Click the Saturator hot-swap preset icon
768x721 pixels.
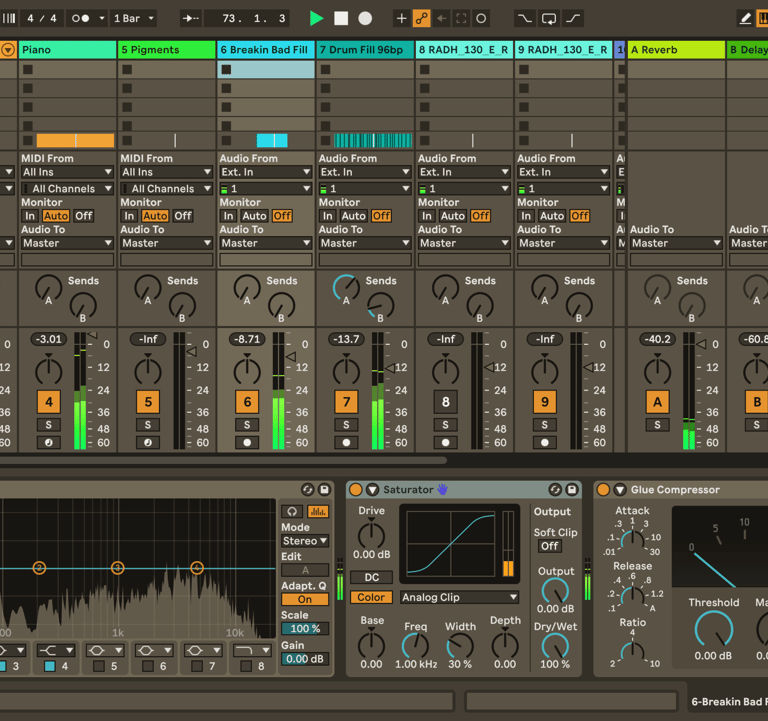click(555, 489)
